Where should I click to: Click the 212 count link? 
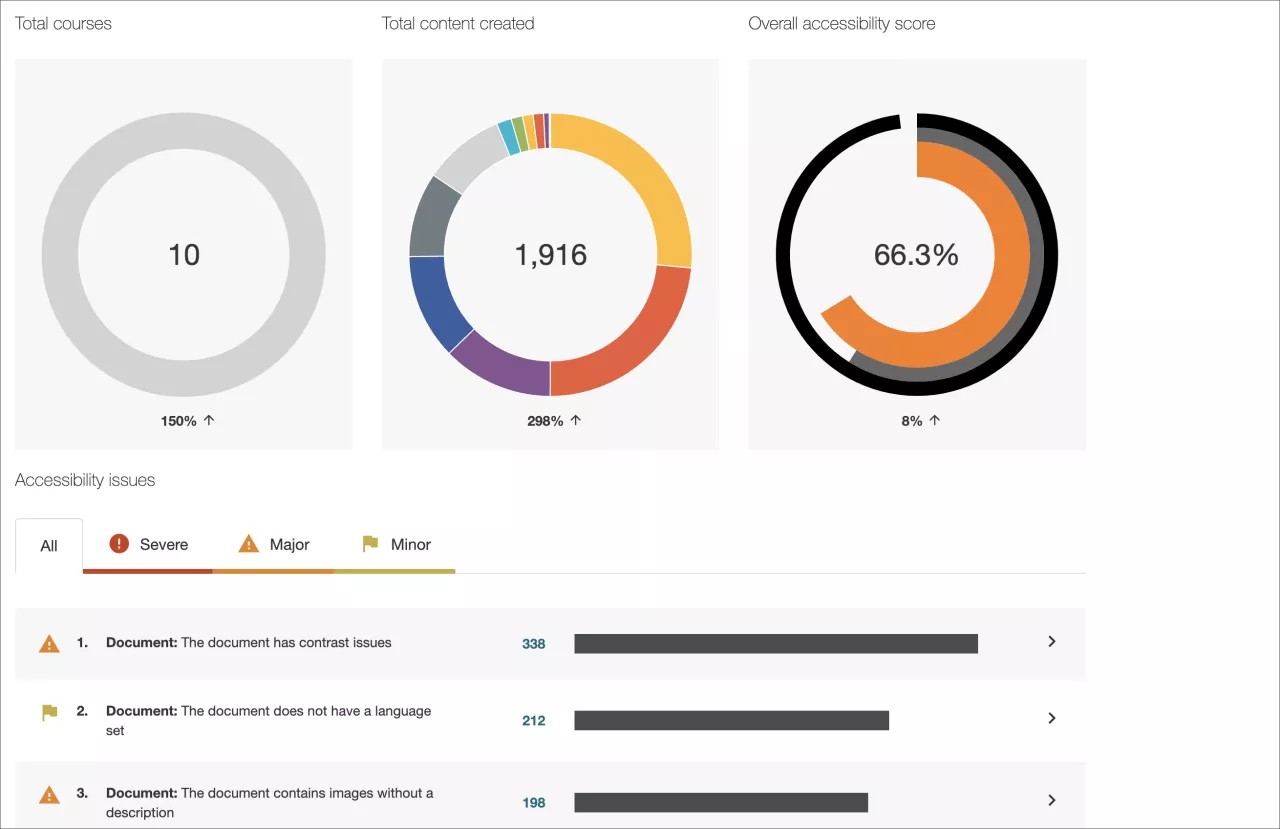[533, 720]
